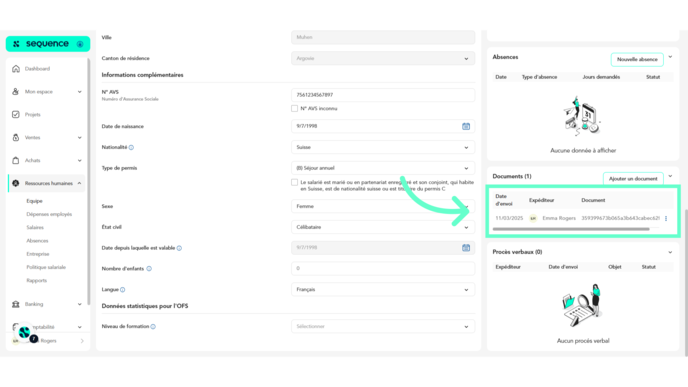Expand Achats menu chevron

tap(79, 160)
